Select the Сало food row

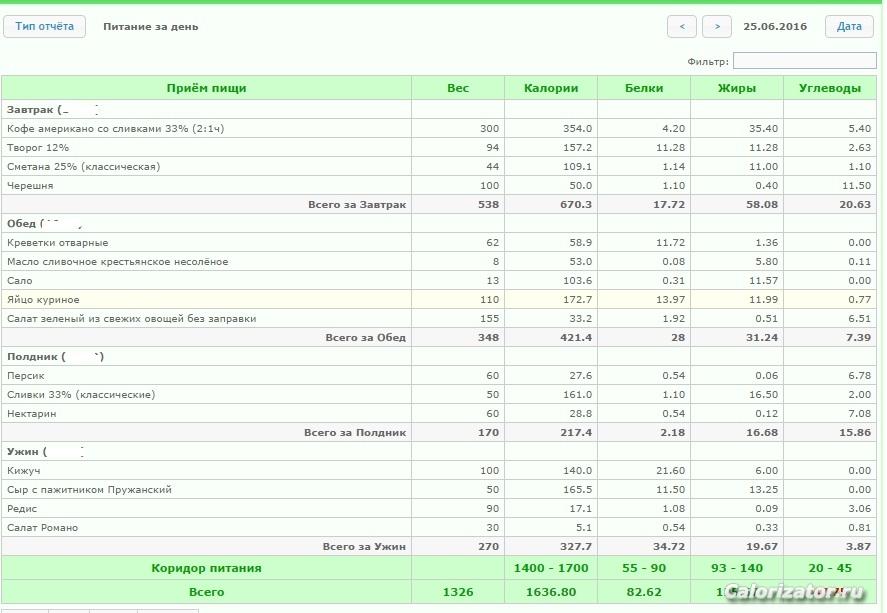point(439,280)
